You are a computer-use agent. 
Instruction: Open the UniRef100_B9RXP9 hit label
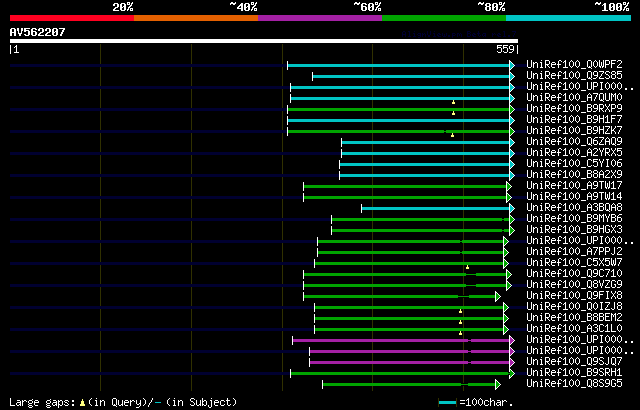[x=574, y=109]
